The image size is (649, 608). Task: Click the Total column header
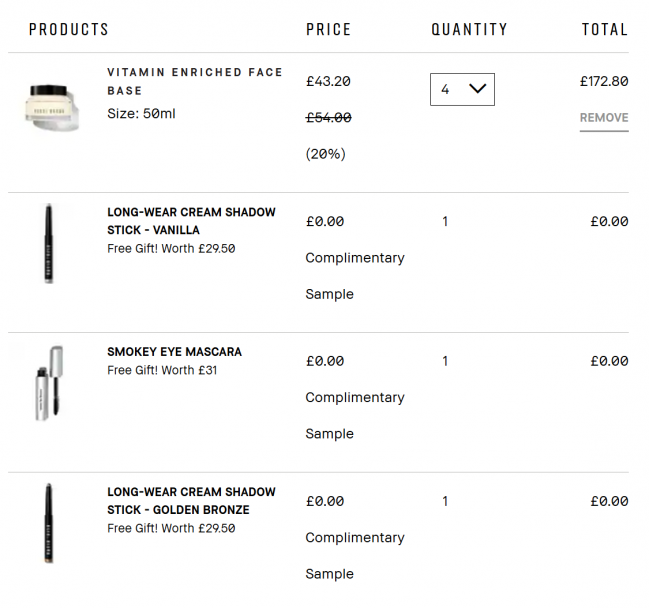605,29
